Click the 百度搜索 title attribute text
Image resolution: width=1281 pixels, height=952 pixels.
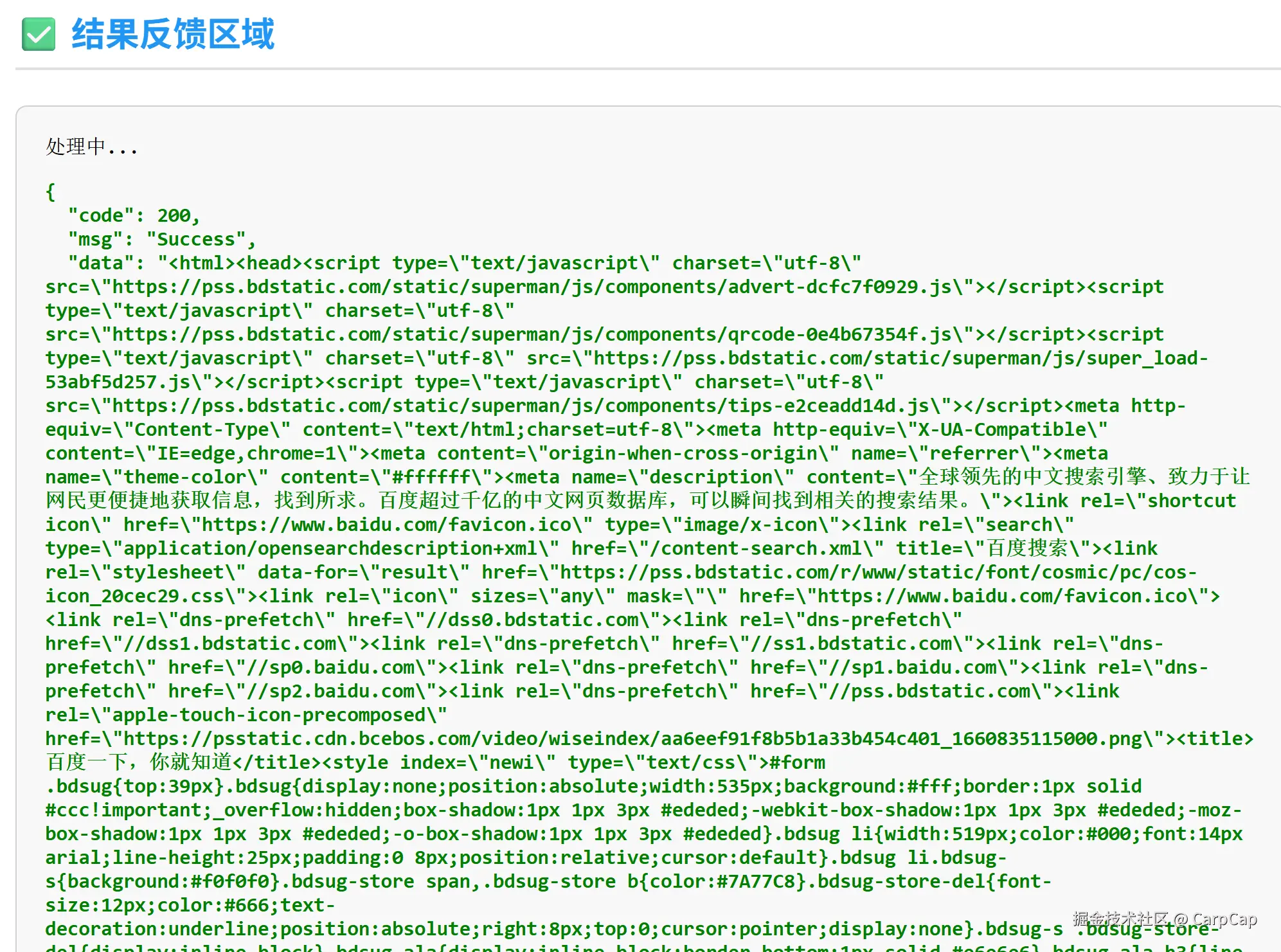point(1028,548)
